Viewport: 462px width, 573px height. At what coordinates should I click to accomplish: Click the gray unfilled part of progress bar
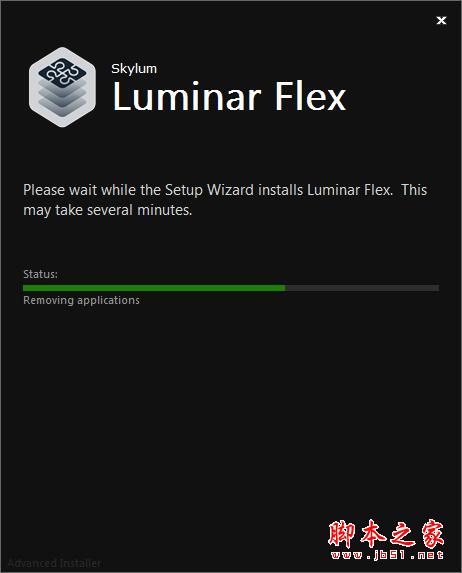362,288
